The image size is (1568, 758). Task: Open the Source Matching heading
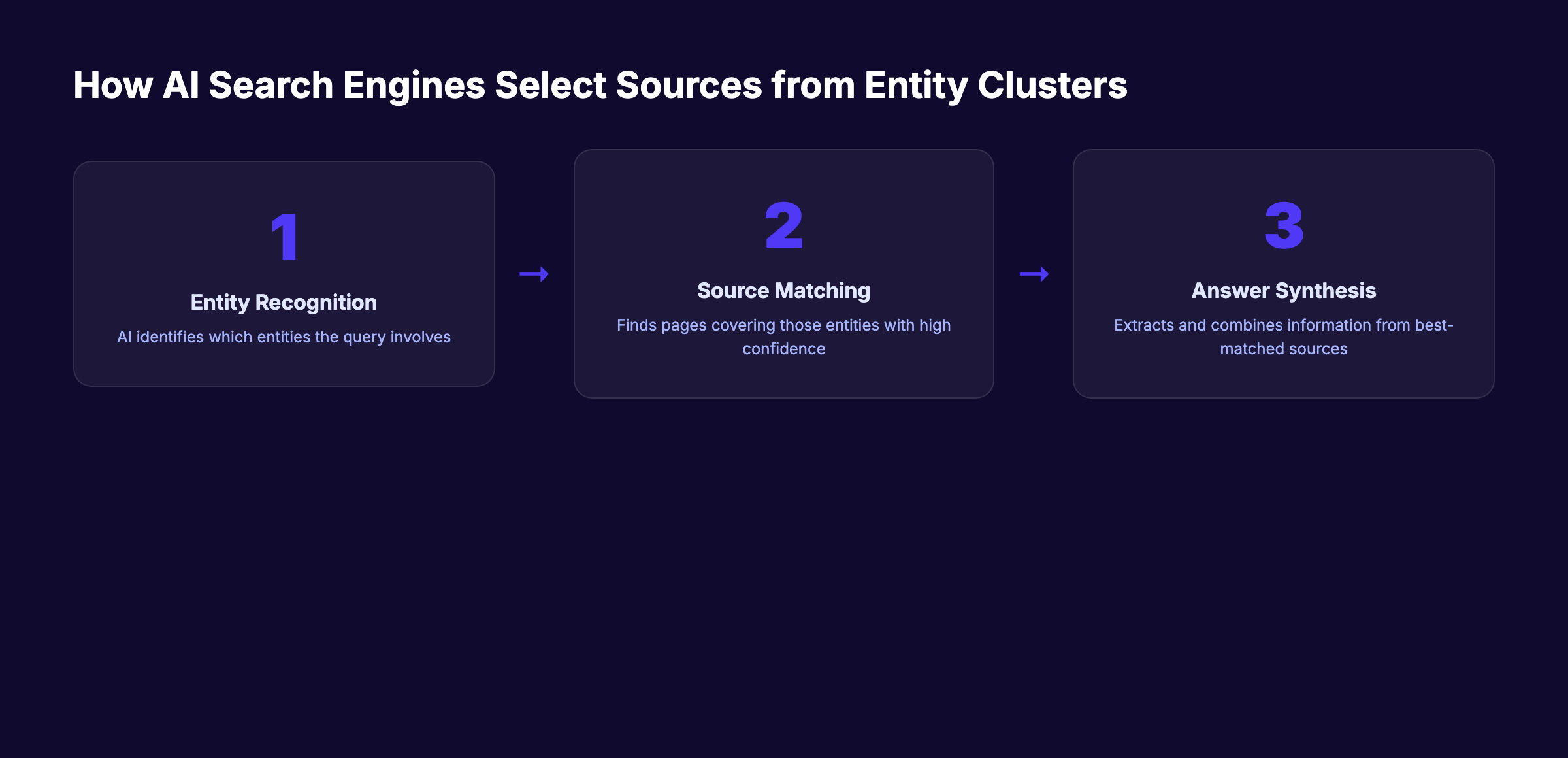click(x=784, y=290)
